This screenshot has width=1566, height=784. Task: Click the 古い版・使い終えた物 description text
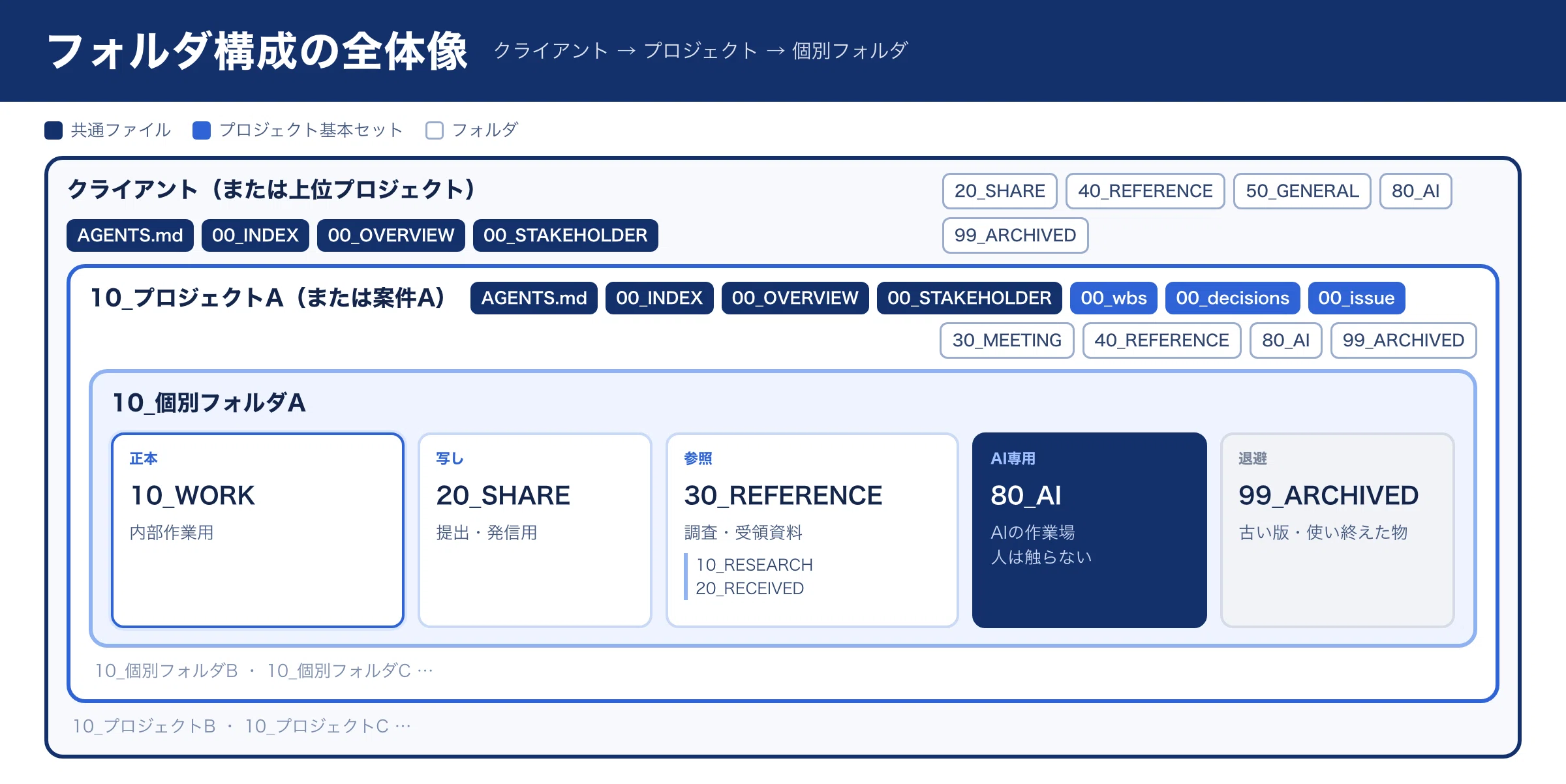(x=1323, y=533)
